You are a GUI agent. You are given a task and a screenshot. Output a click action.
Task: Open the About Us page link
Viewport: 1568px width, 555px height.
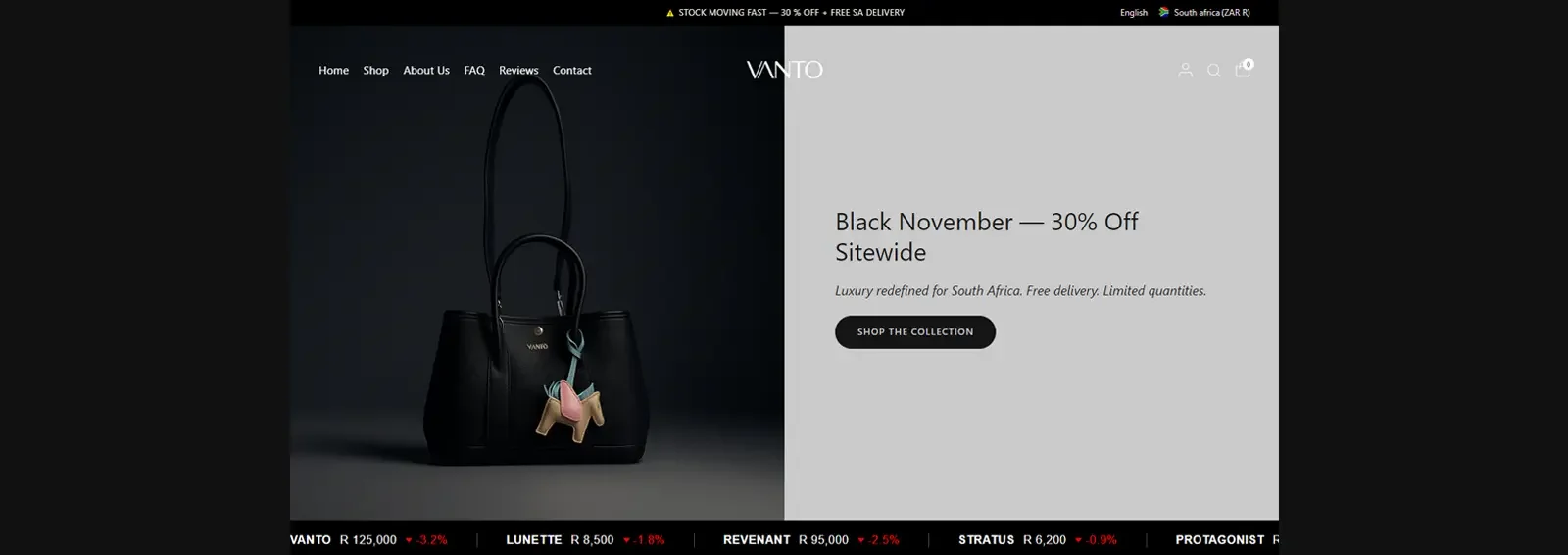(x=426, y=71)
